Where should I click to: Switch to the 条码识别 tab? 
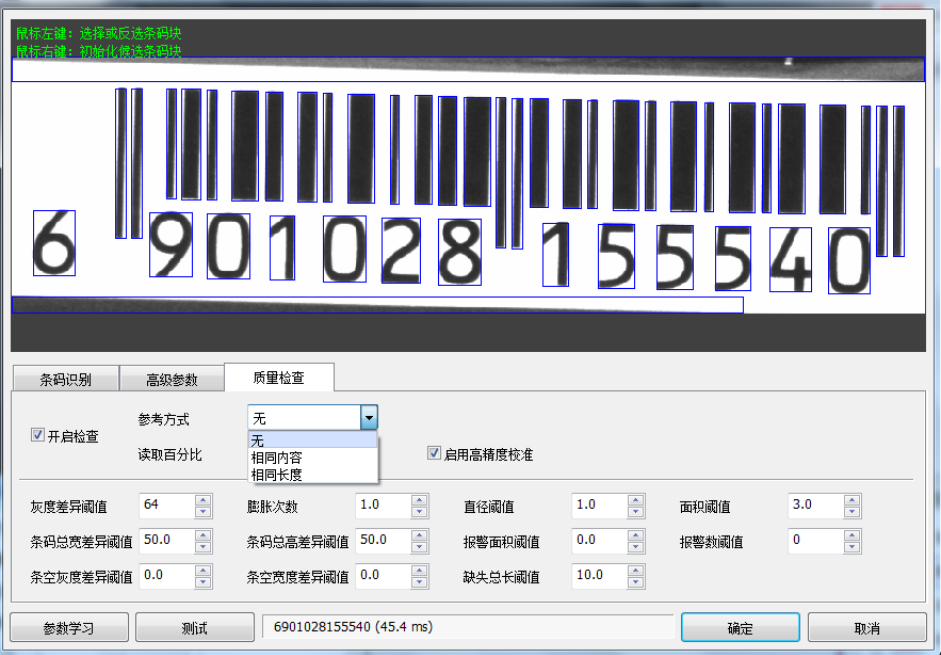(x=65, y=379)
